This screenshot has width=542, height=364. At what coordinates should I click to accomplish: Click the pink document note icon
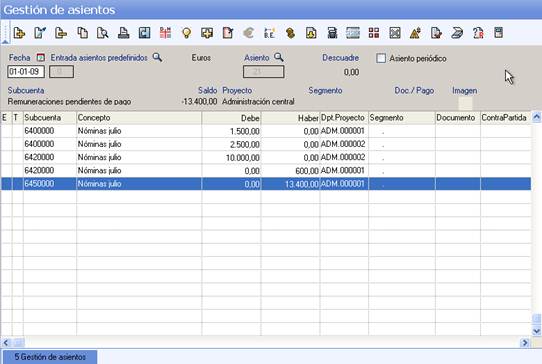pyautogui.click(x=228, y=33)
